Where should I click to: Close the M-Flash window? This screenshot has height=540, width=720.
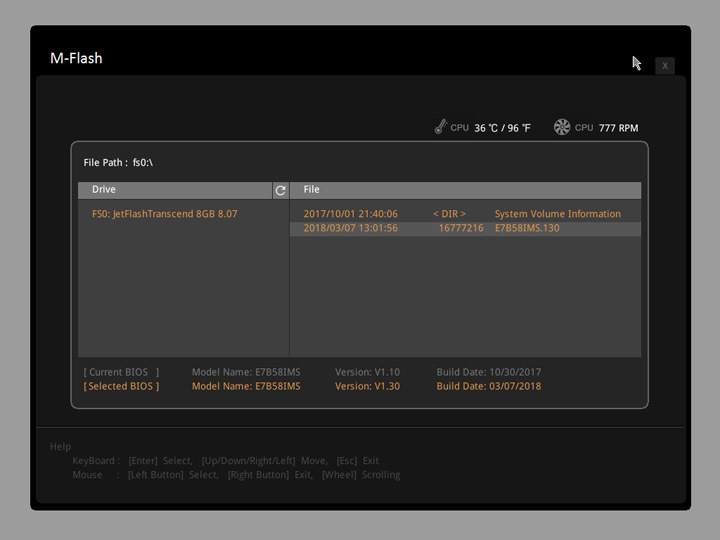click(x=665, y=66)
